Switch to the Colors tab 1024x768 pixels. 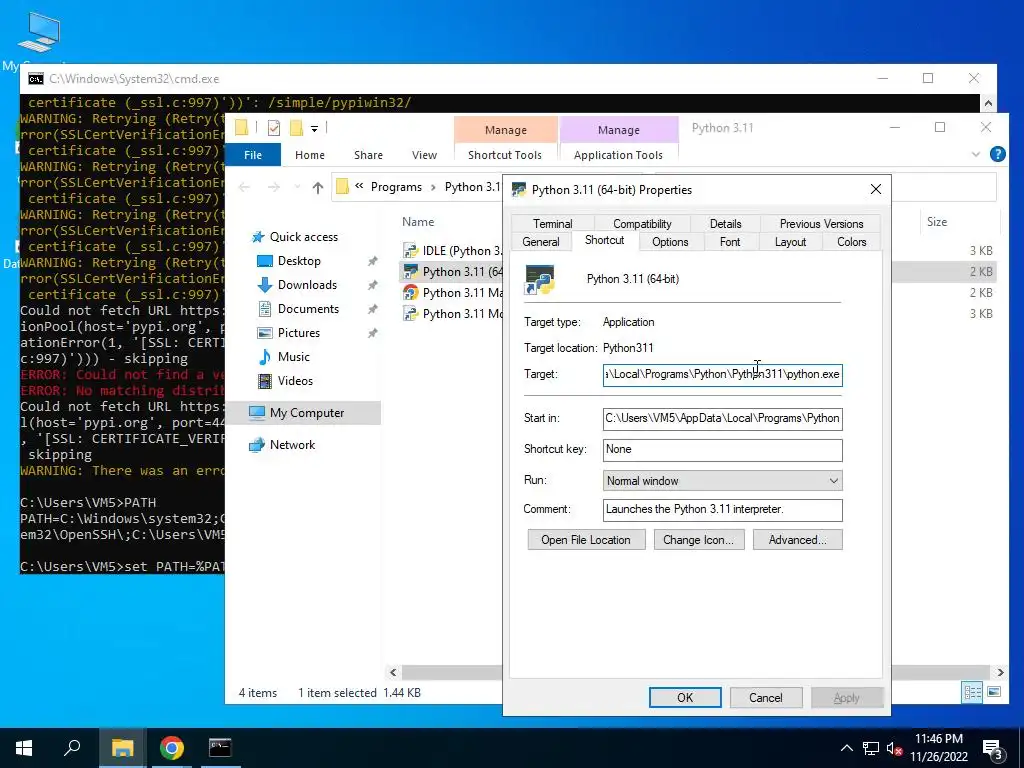tap(852, 242)
